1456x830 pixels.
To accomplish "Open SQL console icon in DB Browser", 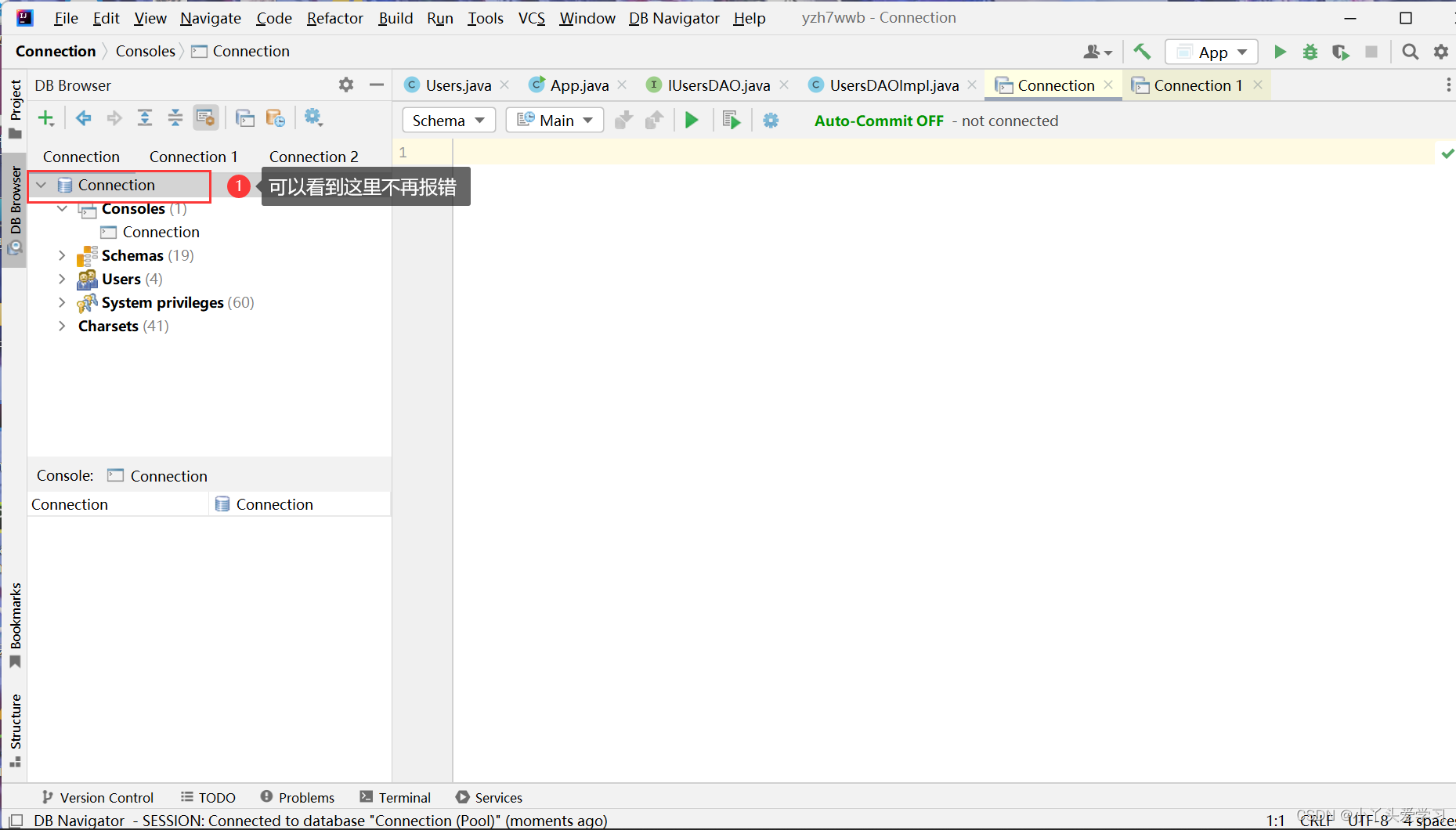I will 245,118.
